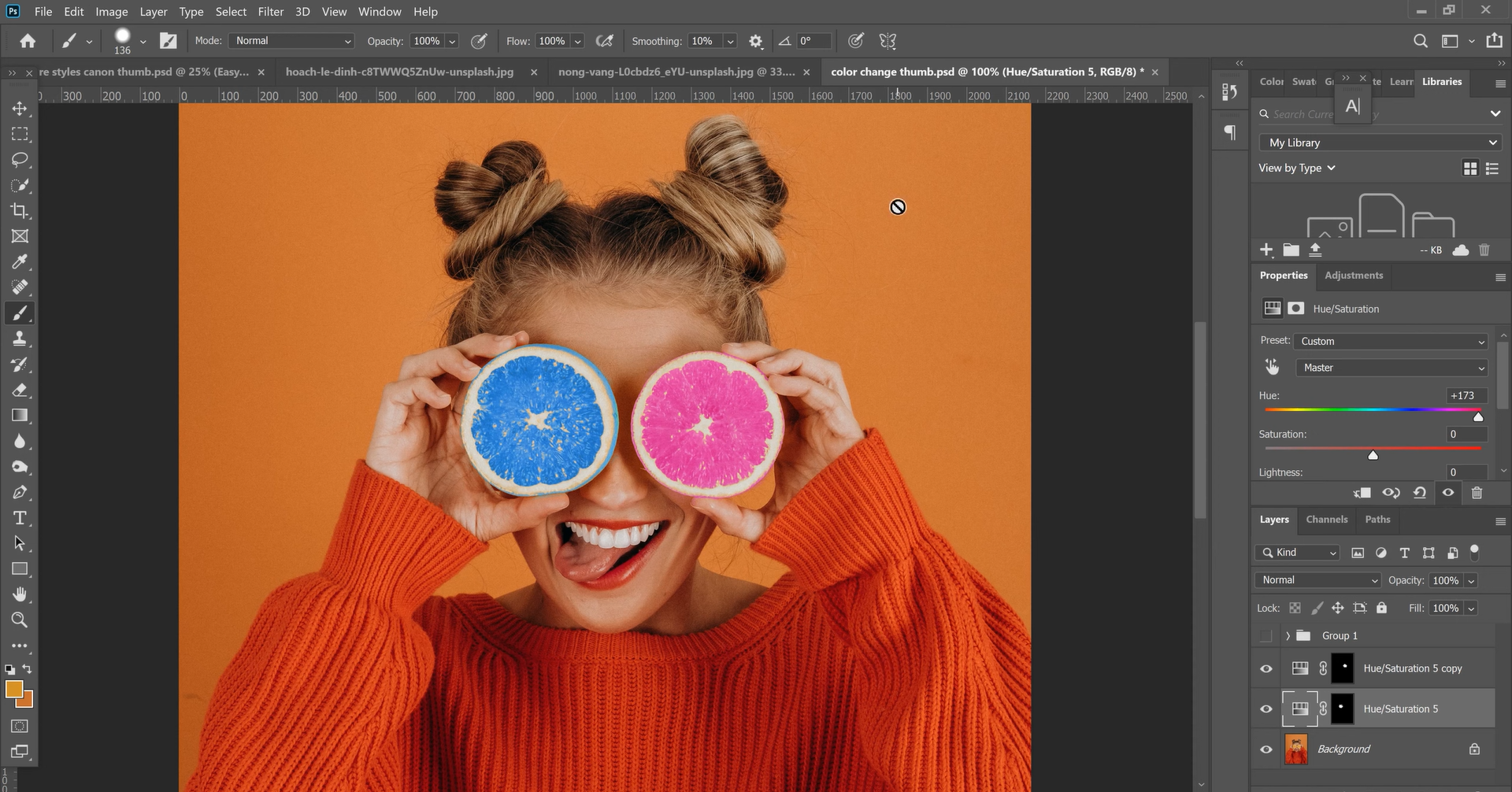Screen dimensions: 1512x792
Task: Select the Clone Stamp tool
Action: click(x=20, y=339)
